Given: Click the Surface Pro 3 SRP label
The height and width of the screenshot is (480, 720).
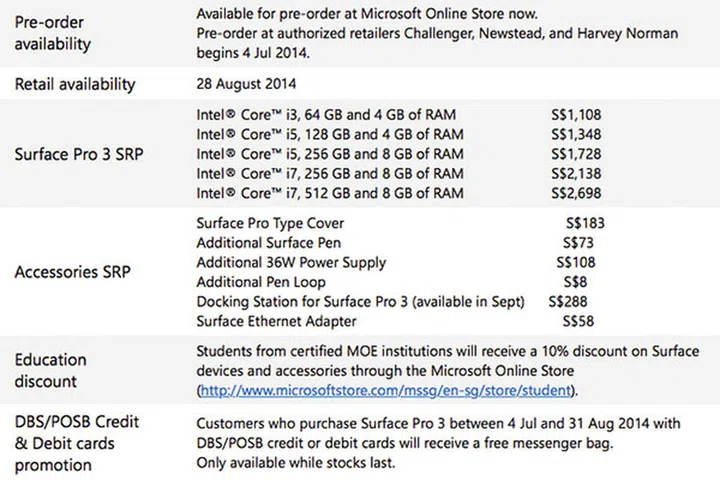Looking at the screenshot, I should [x=82, y=154].
